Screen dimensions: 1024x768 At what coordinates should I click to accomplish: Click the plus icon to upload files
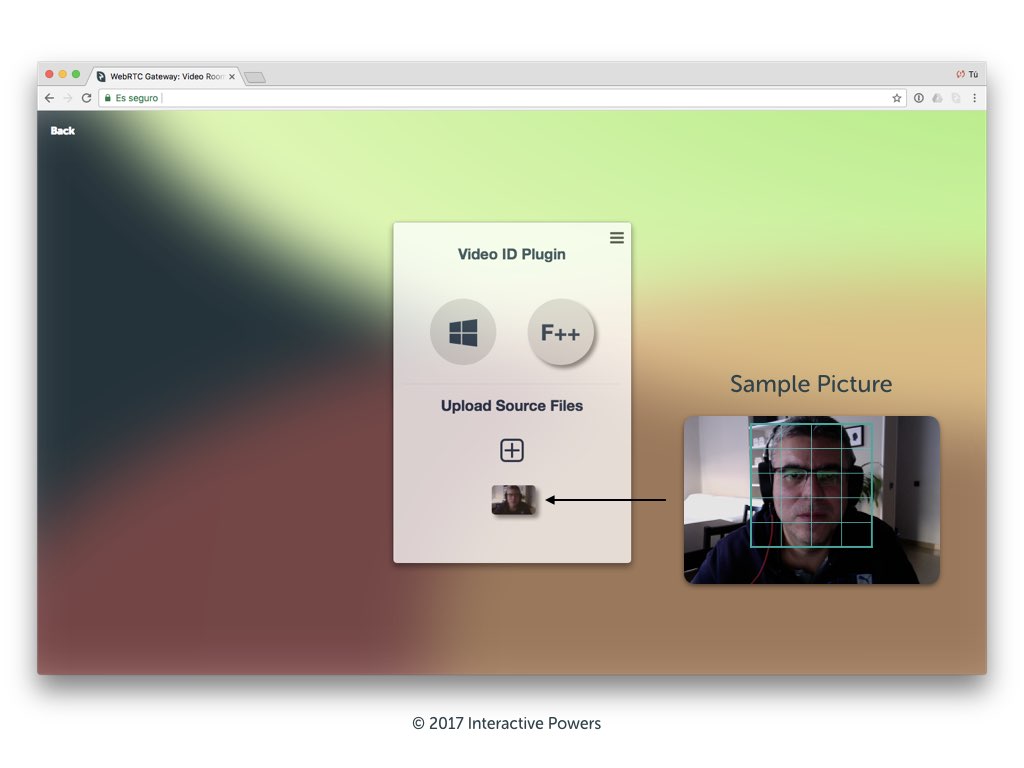click(512, 451)
